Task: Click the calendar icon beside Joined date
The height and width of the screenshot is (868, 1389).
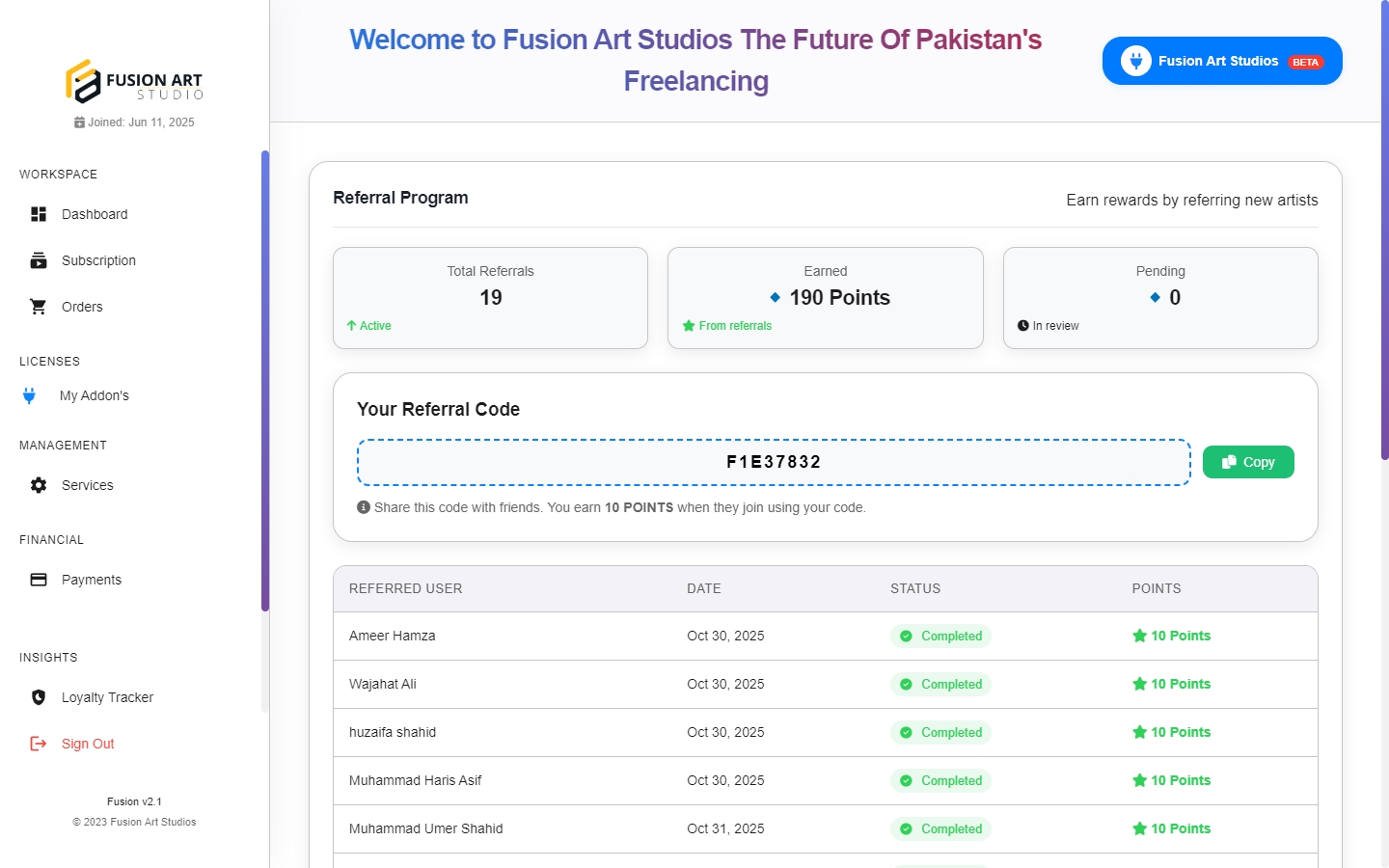Action: [79, 122]
